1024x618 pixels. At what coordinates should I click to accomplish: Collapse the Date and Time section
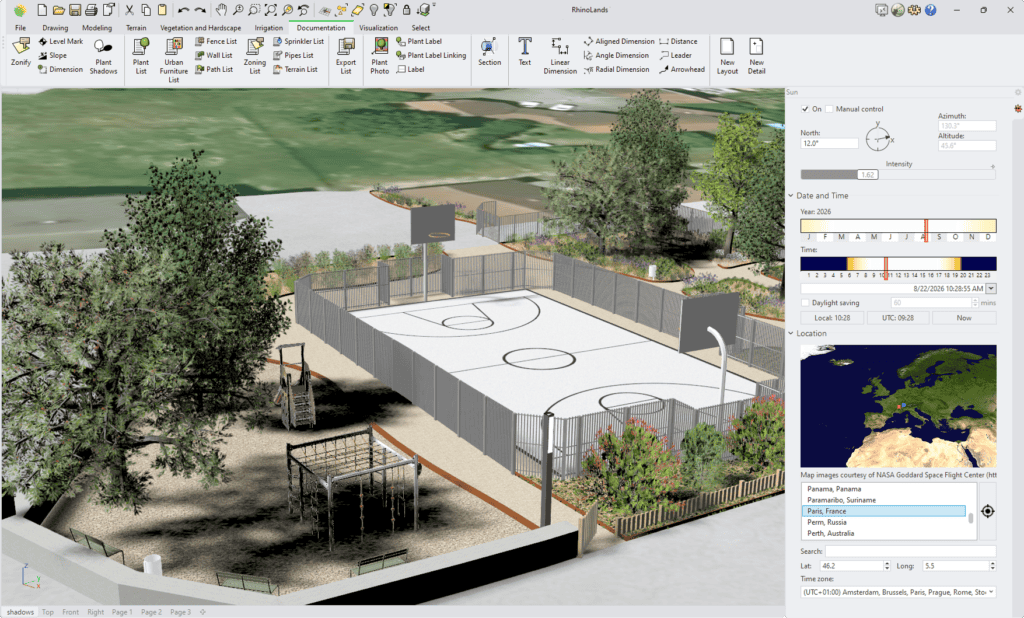[x=792, y=196]
